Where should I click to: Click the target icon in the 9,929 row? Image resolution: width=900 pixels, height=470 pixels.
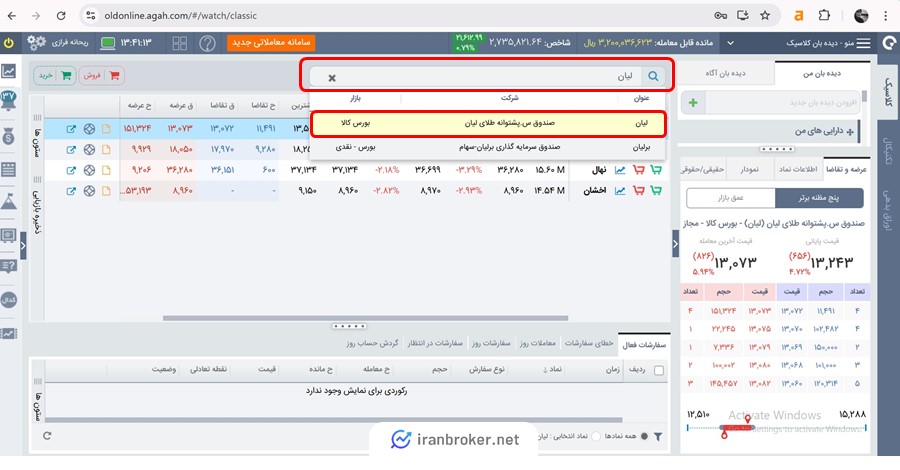pos(89,150)
